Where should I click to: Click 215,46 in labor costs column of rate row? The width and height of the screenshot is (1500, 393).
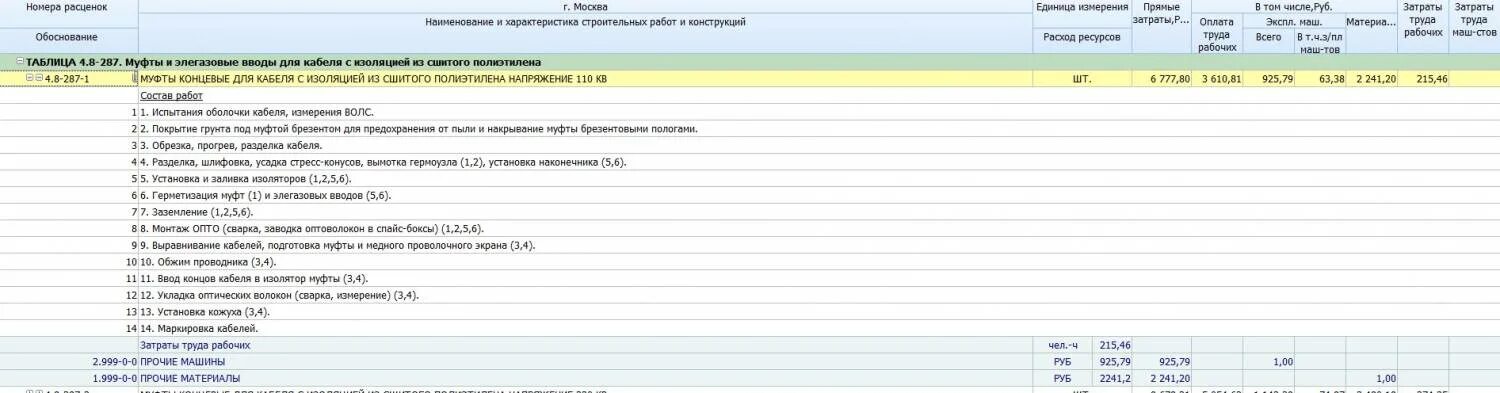pyautogui.click(x=1432, y=78)
